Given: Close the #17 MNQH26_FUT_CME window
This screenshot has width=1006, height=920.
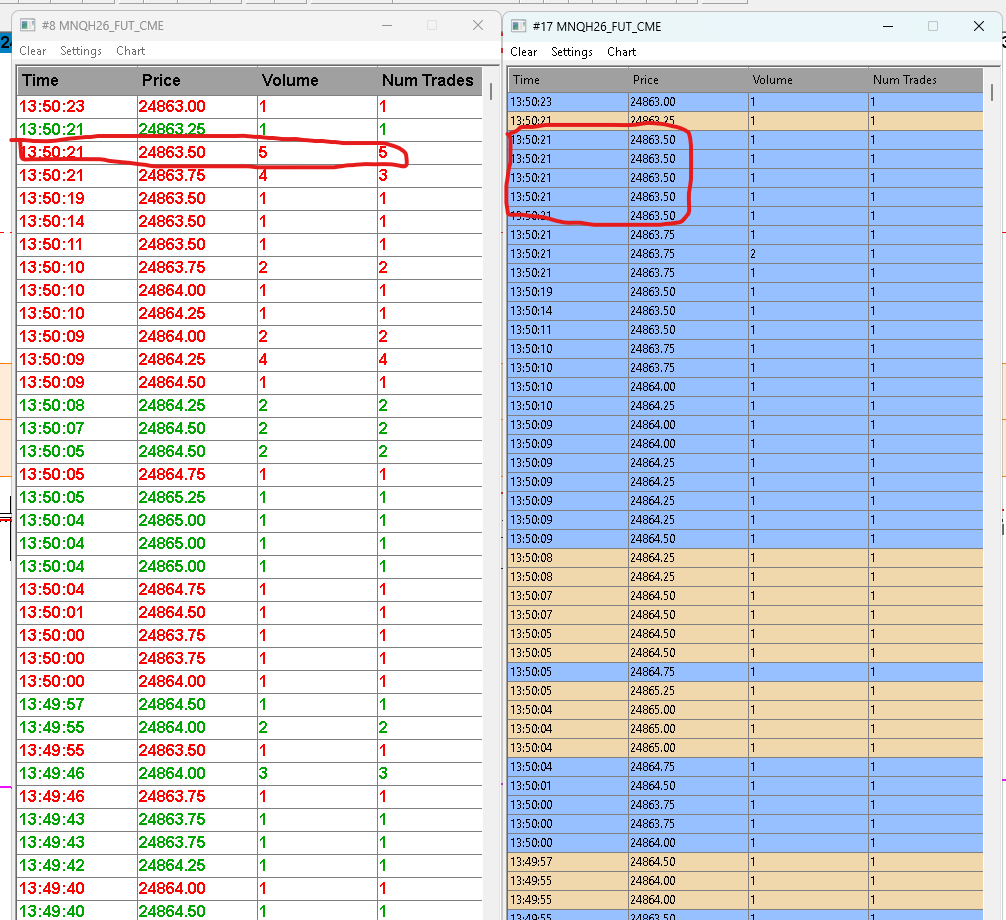Looking at the screenshot, I should point(979,27).
